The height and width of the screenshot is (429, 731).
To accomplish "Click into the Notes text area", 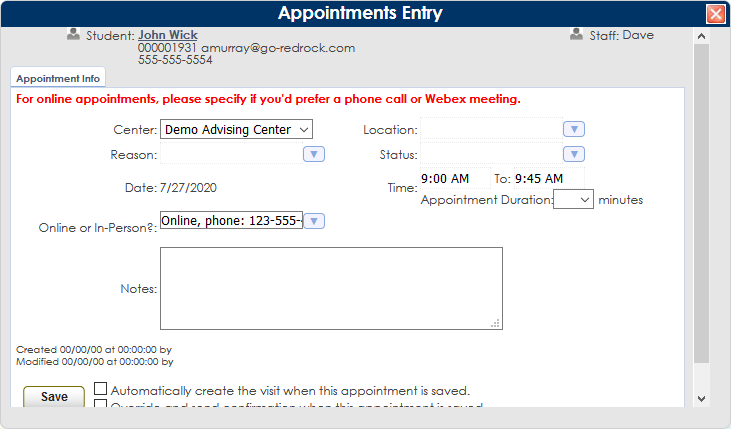I will (331, 288).
